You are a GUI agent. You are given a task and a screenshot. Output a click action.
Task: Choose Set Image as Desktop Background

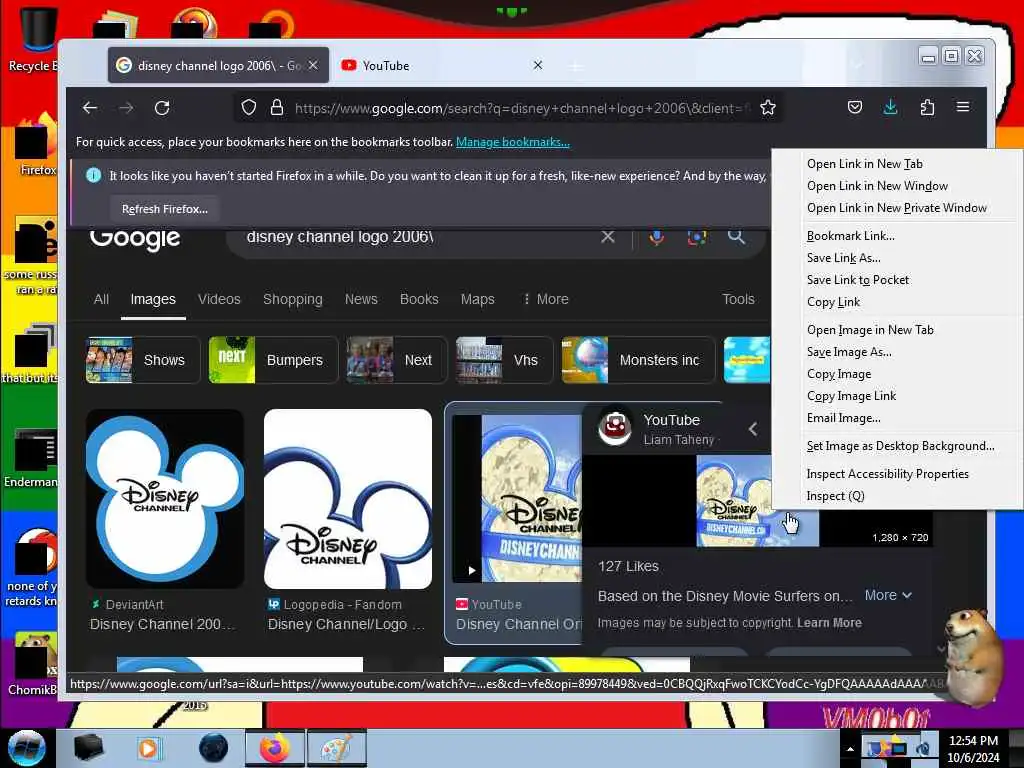coord(900,446)
